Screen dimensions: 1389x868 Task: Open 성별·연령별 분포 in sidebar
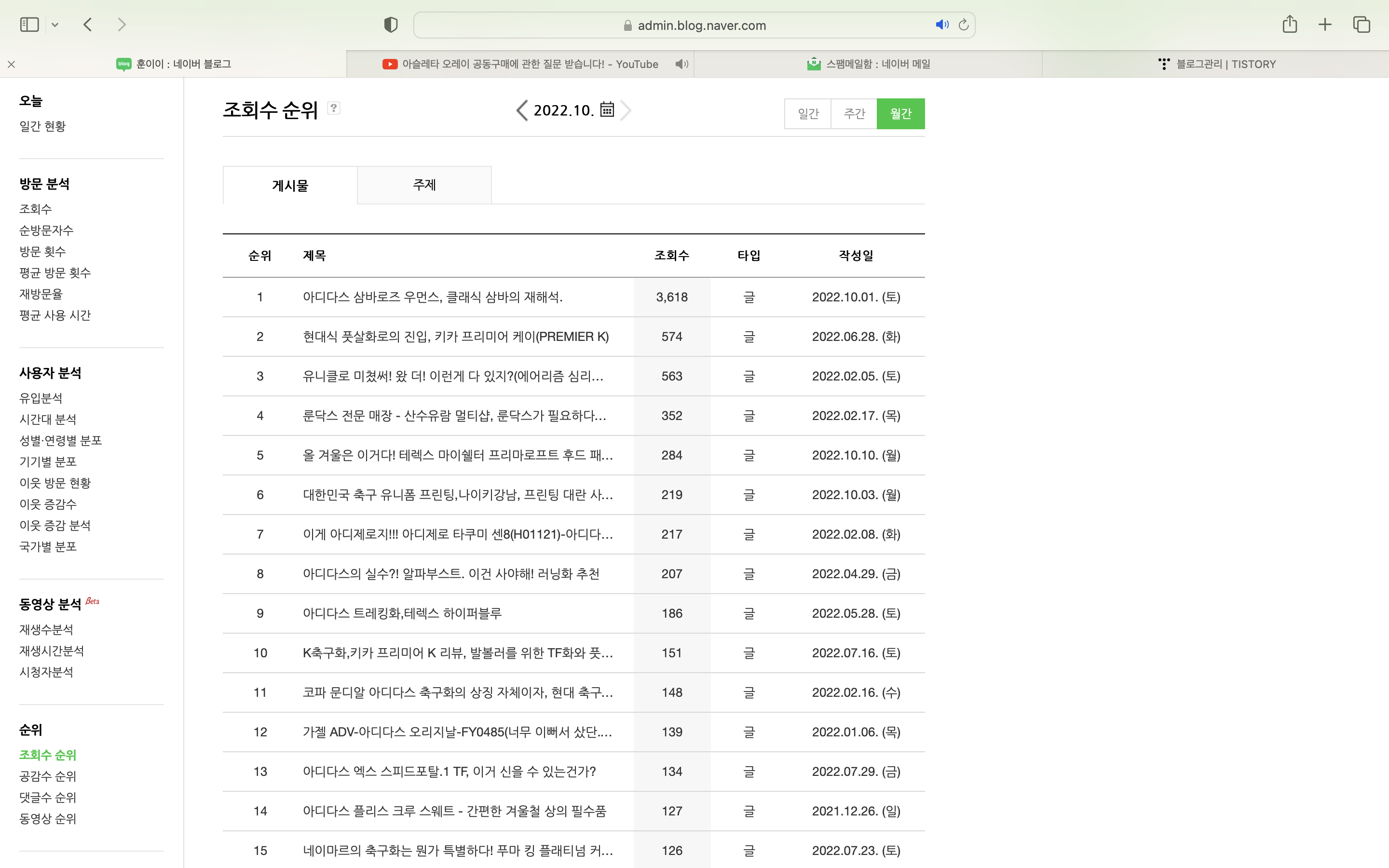(61, 440)
